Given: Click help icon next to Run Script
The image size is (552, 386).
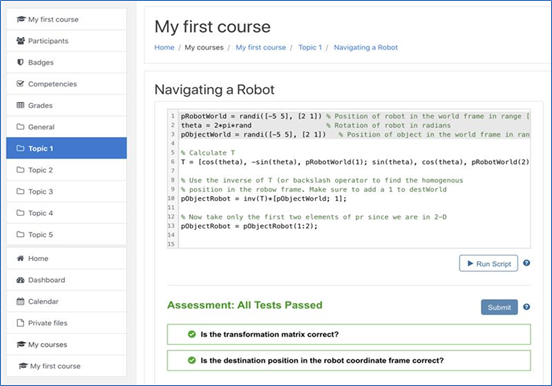Looking at the screenshot, I should coord(526,263).
